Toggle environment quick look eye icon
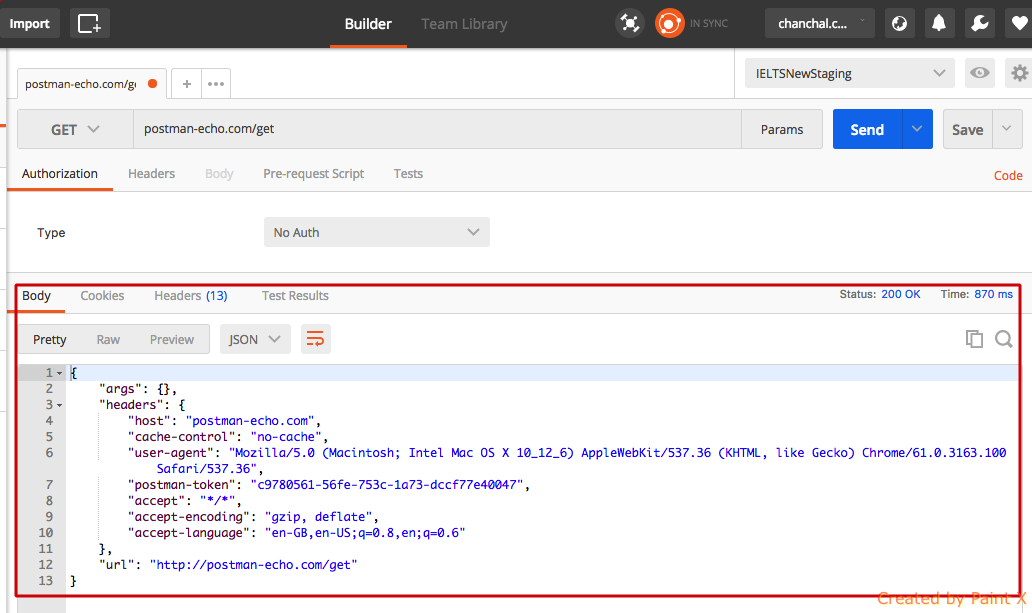 [x=980, y=73]
